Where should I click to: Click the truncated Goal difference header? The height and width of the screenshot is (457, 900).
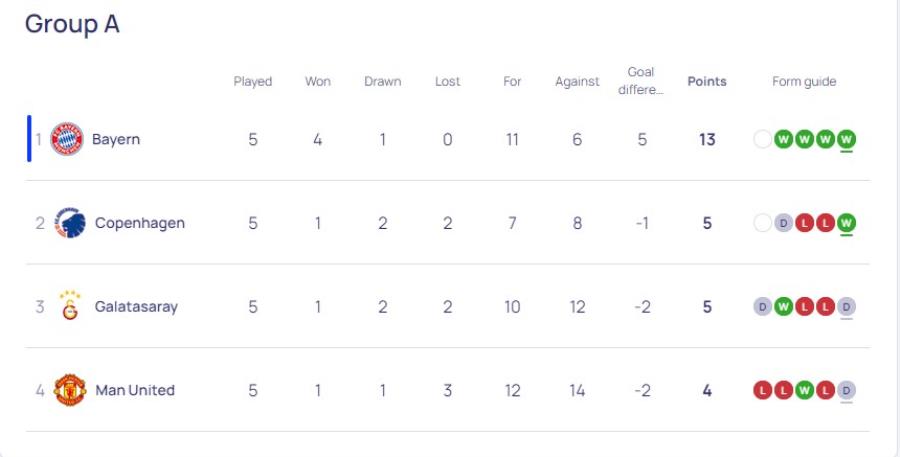(x=641, y=81)
